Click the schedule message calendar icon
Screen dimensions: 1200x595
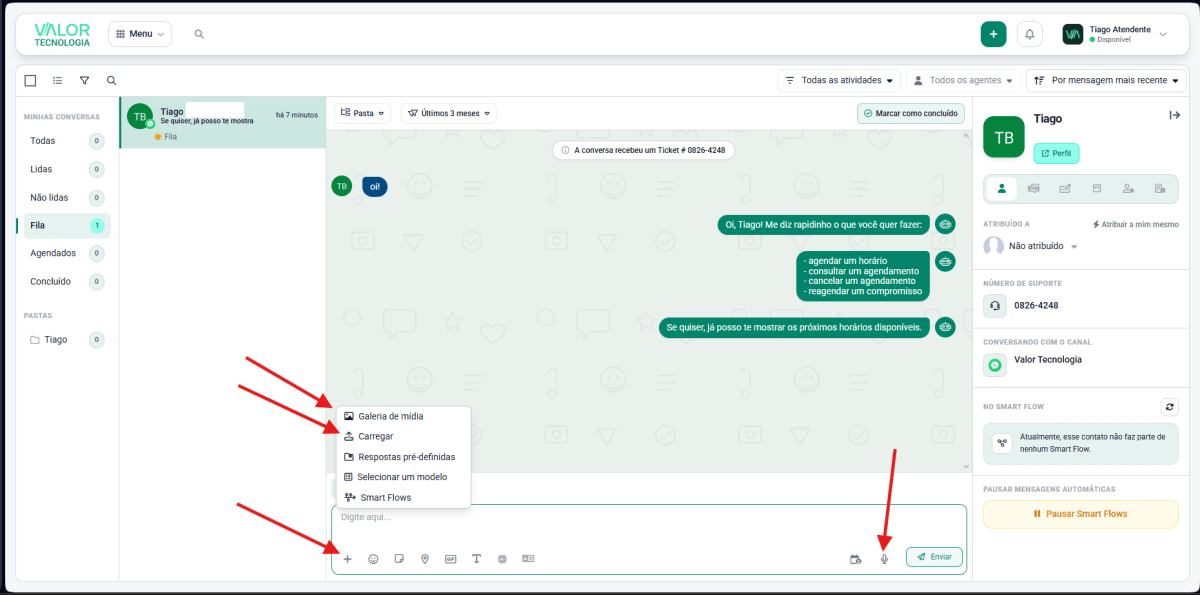[855, 559]
